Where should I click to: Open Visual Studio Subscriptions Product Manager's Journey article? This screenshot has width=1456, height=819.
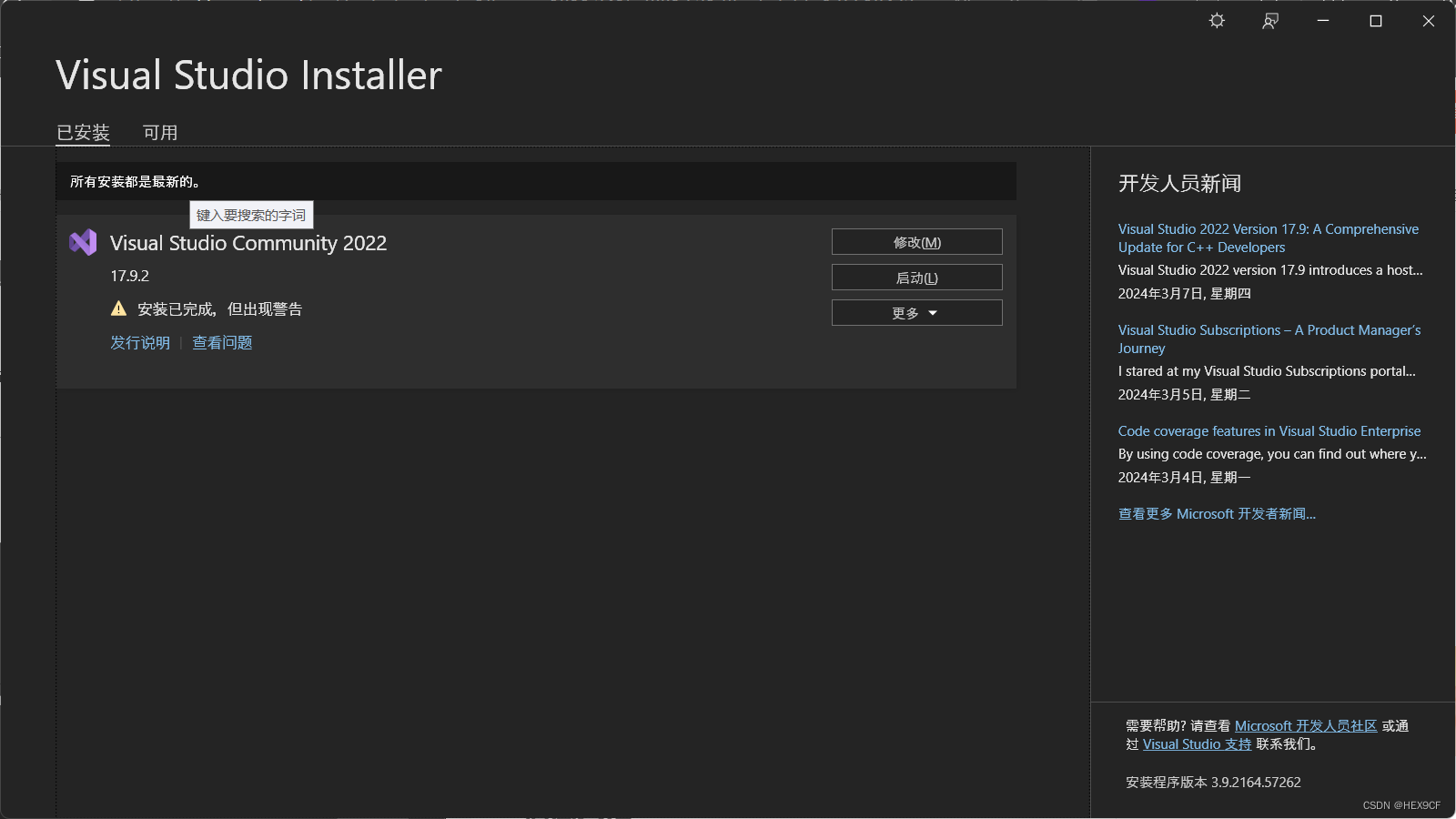(x=1269, y=339)
